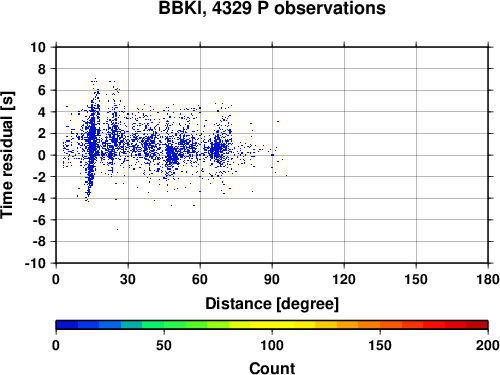Click the 'Distance [degree]' x-axis label
The image size is (500, 375).
pyautogui.click(x=272, y=304)
